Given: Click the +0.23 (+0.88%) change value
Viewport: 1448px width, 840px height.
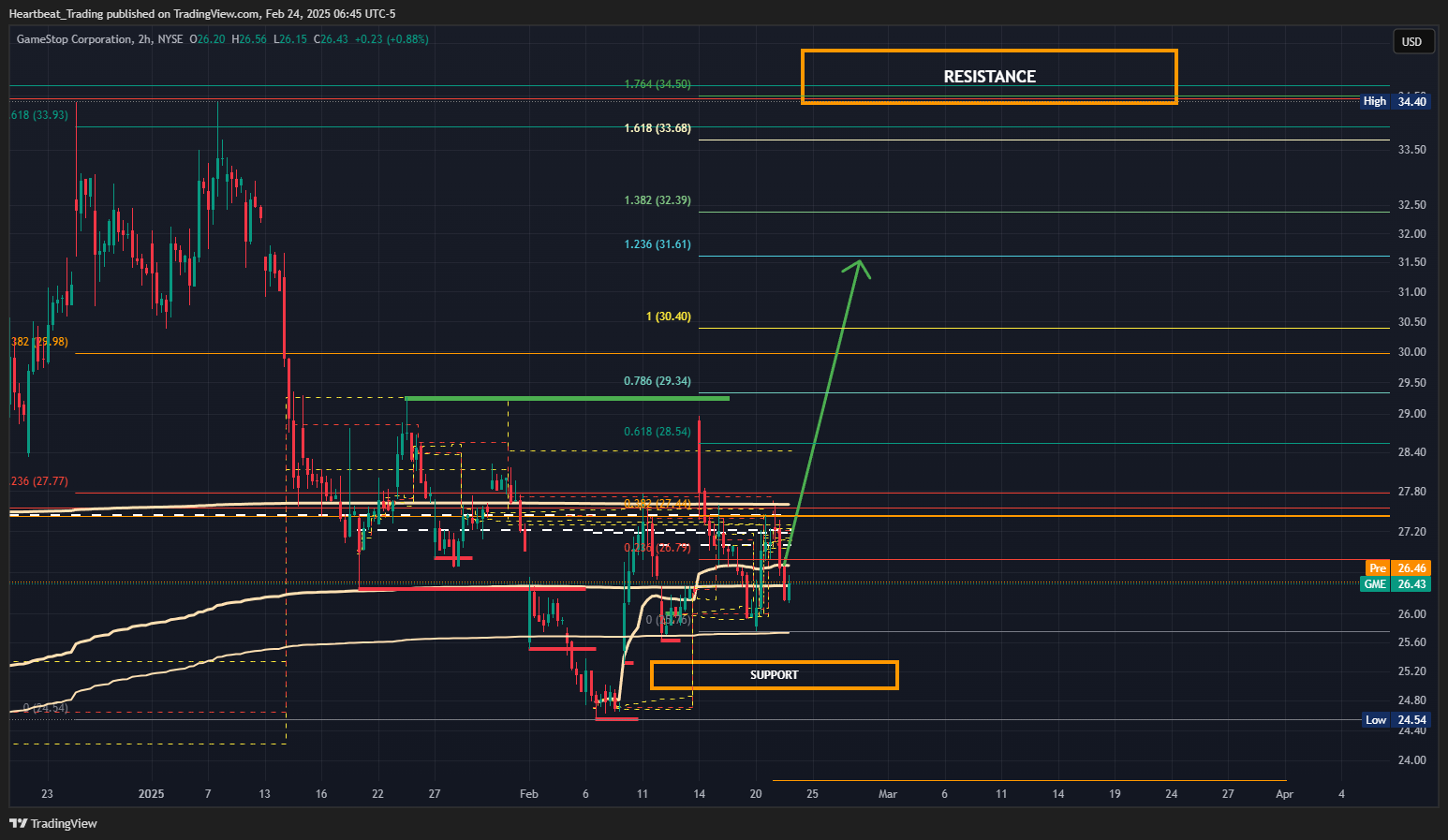Looking at the screenshot, I should click(392, 39).
